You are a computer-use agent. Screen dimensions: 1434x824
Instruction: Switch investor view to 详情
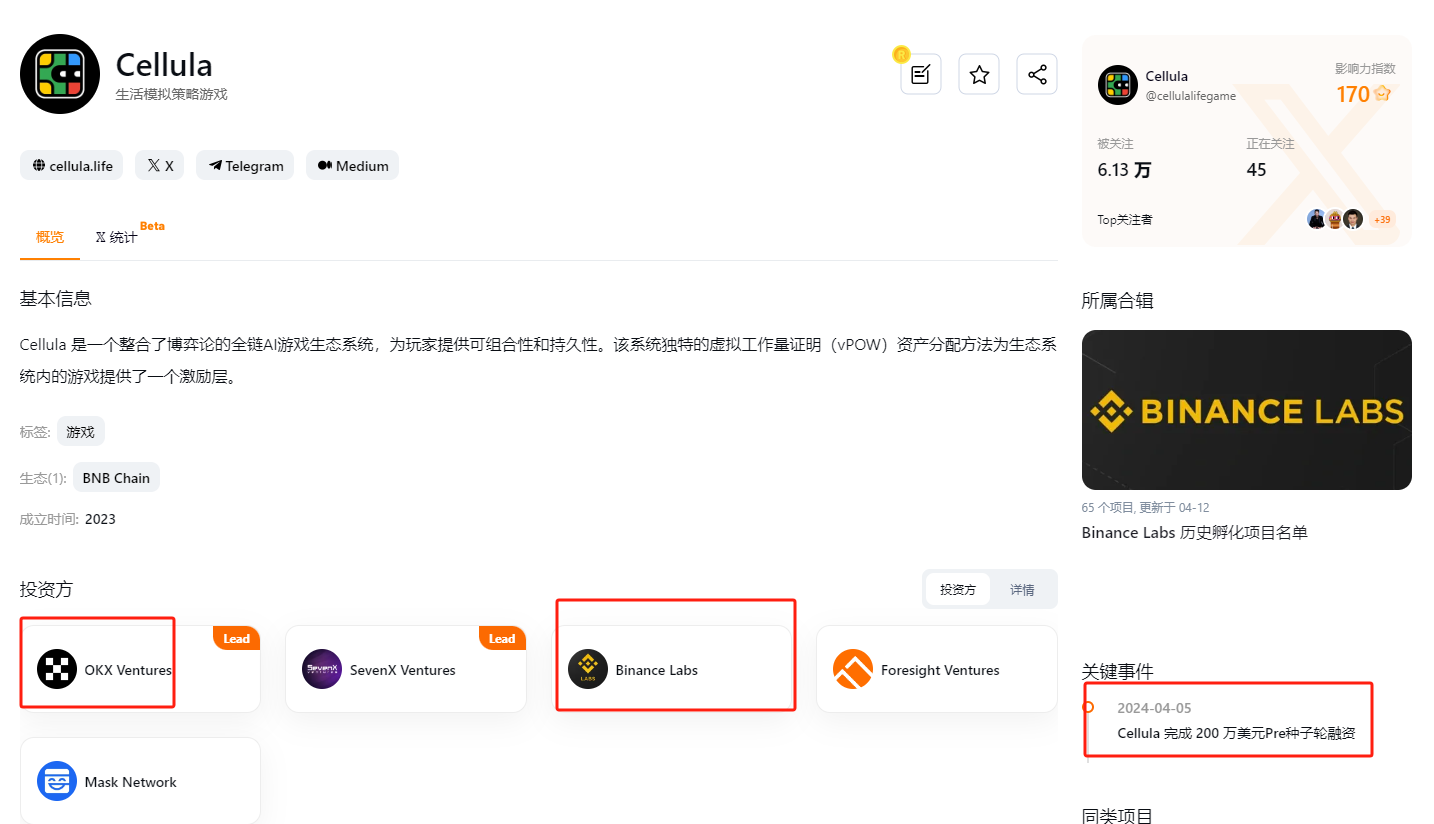(x=1022, y=589)
